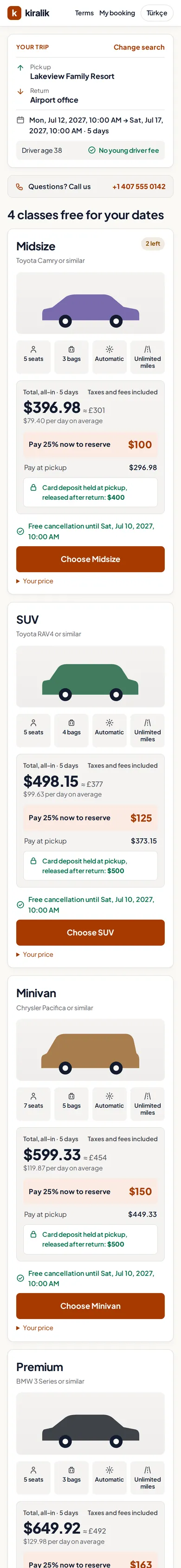The width and height of the screenshot is (181, 1568).
Task: Click the Midsize purple car image
Action: (x=90, y=302)
